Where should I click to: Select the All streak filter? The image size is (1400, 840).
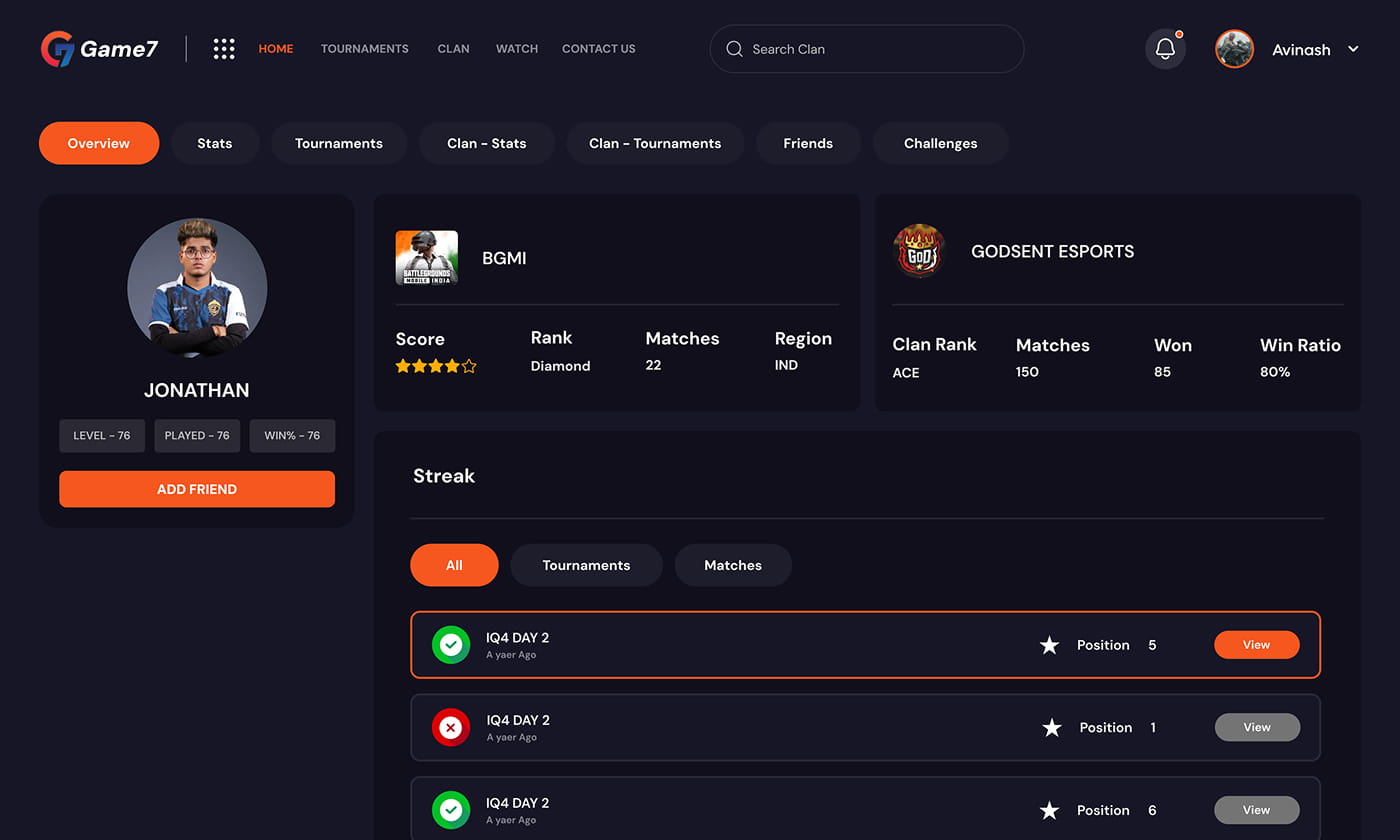click(454, 565)
